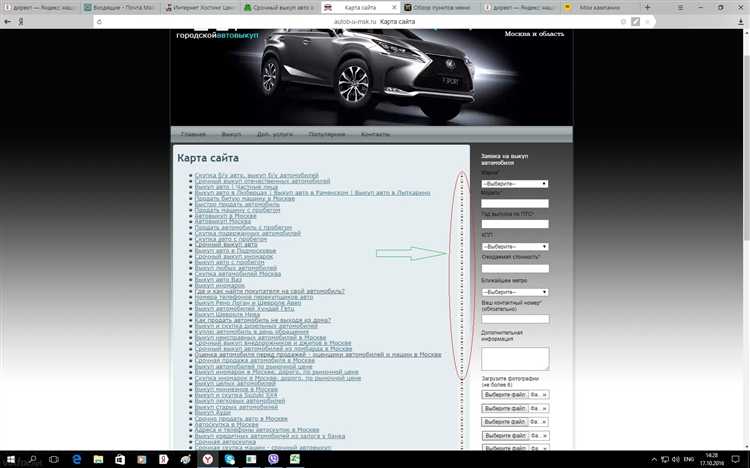Open the КПП dropdown list
Screen dimensions: 750x468
click(515, 246)
